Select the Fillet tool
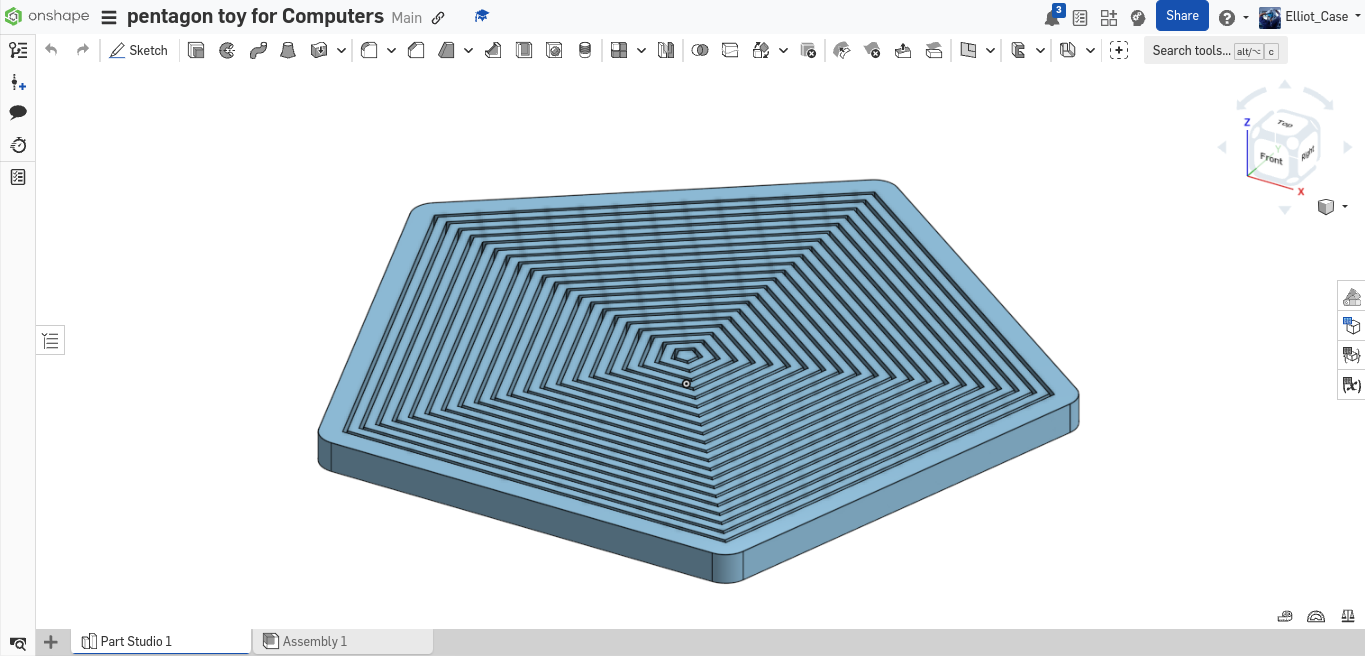 (x=369, y=50)
